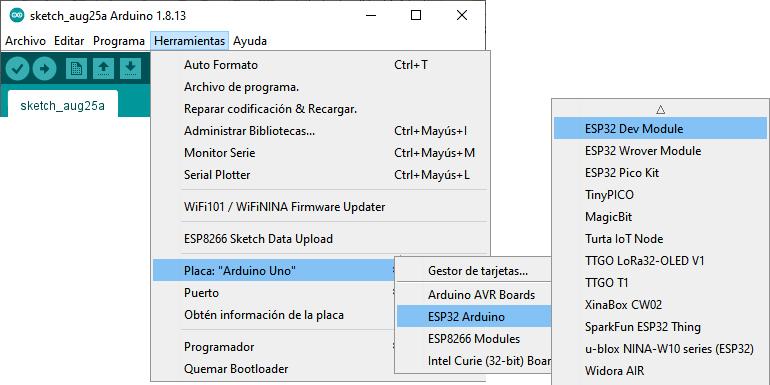This screenshot has width=770, height=385.
Task: Open the Programa menu
Action: tap(119, 41)
